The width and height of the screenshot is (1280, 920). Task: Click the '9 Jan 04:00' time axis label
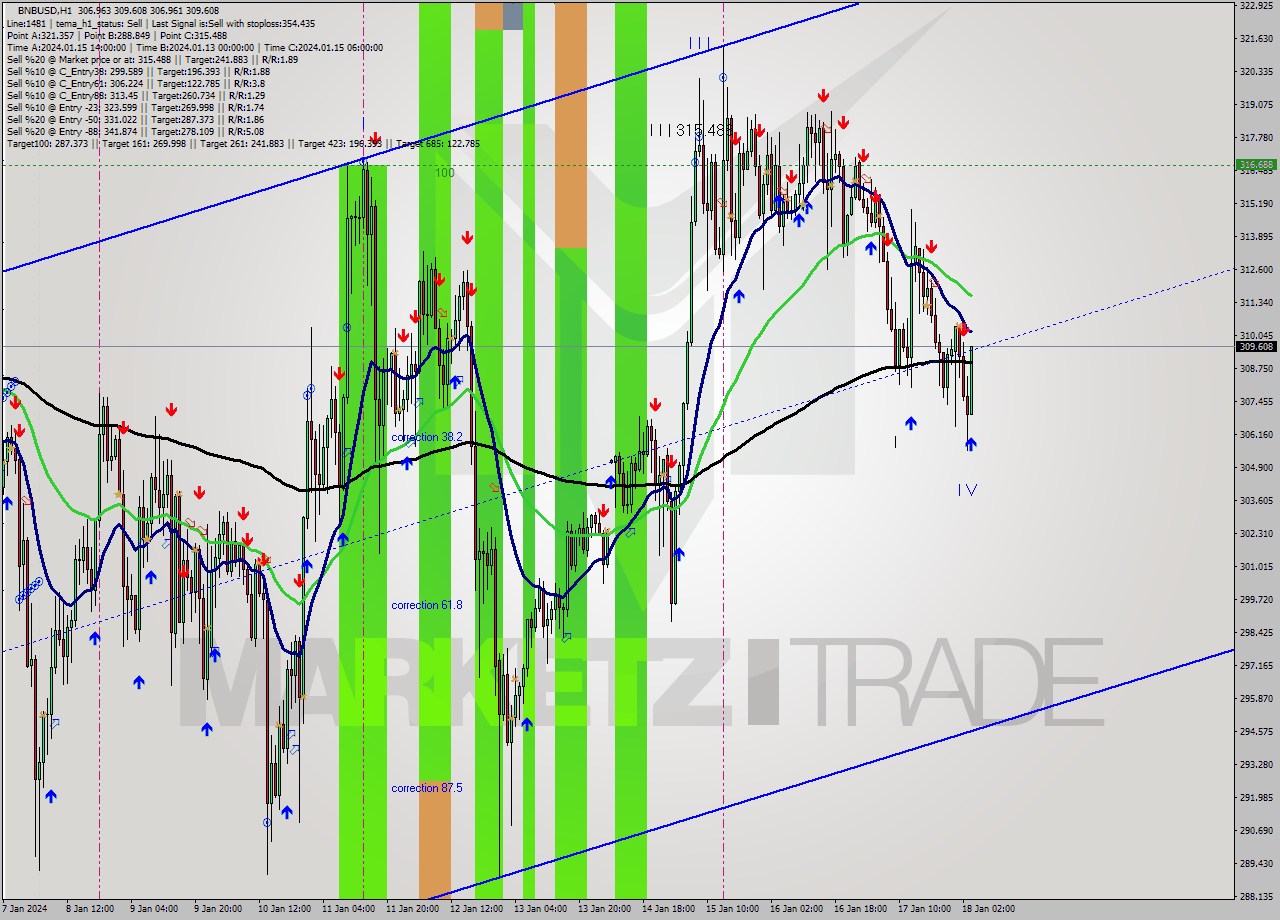coord(156,909)
